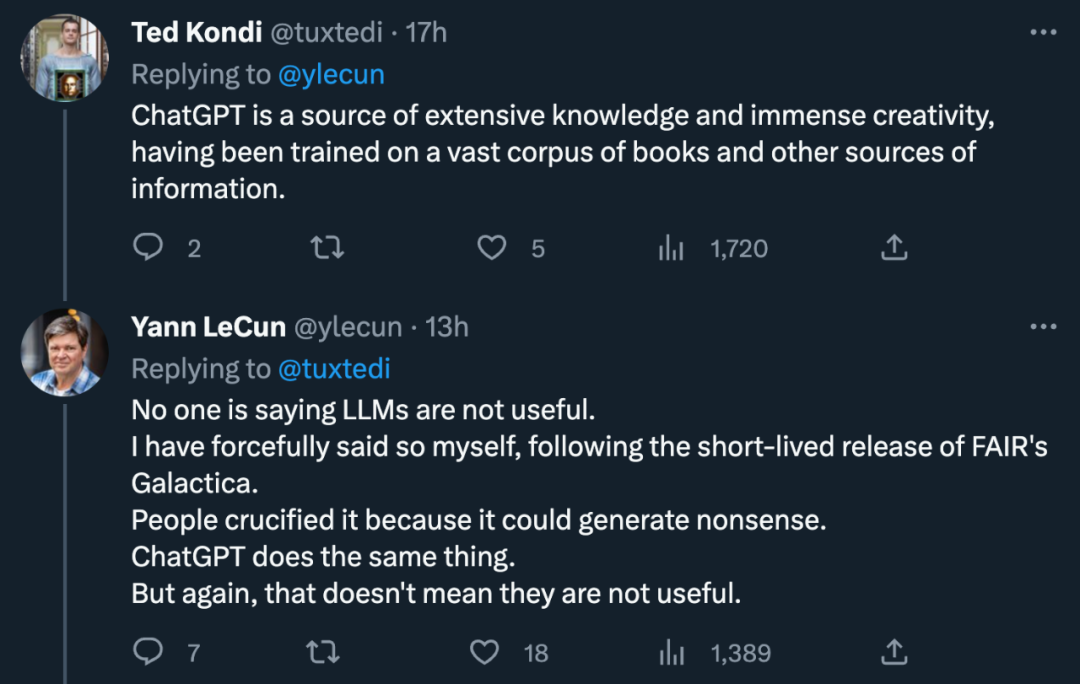Share Ted Kondi's tweet
Image resolution: width=1080 pixels, height=684 pixels.
[894, 248]
